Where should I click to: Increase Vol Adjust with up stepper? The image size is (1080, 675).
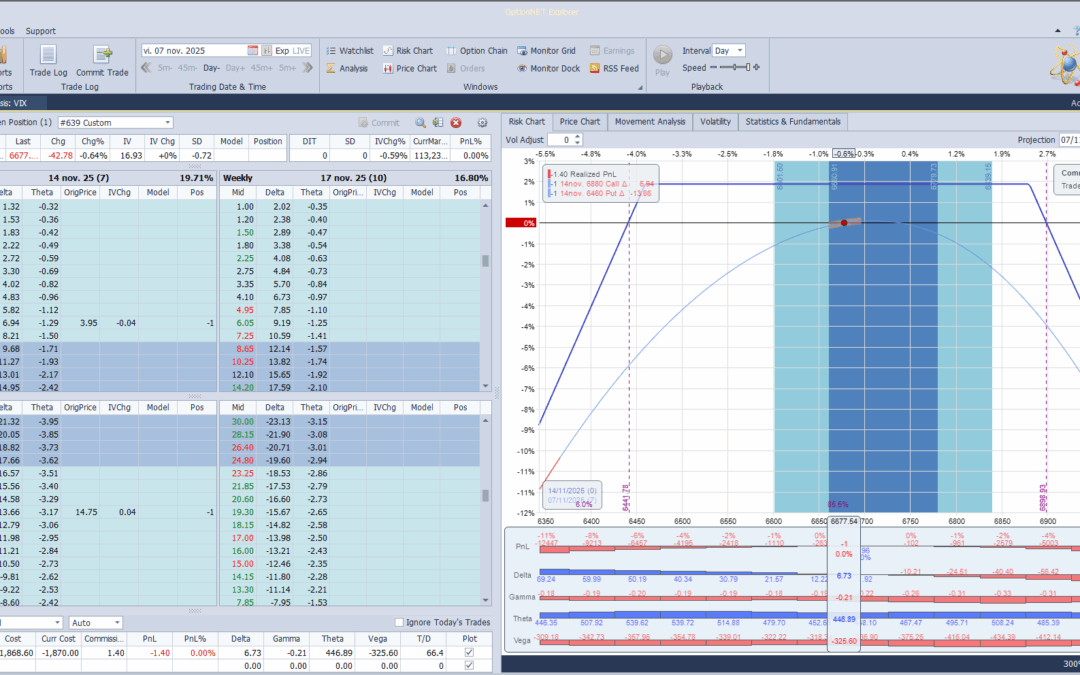click(x=577, y=137)
